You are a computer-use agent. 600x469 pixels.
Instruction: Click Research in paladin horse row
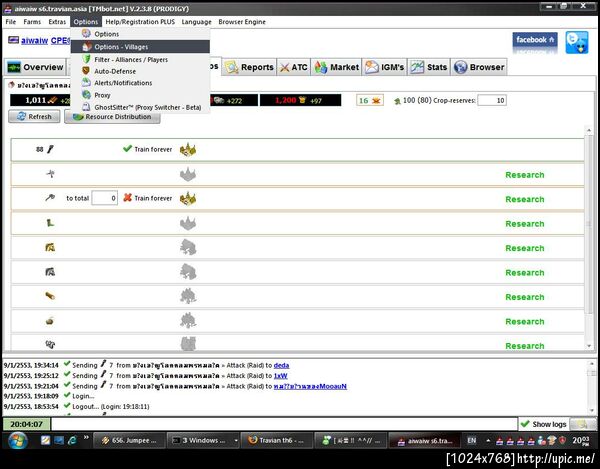coord(525,248)
